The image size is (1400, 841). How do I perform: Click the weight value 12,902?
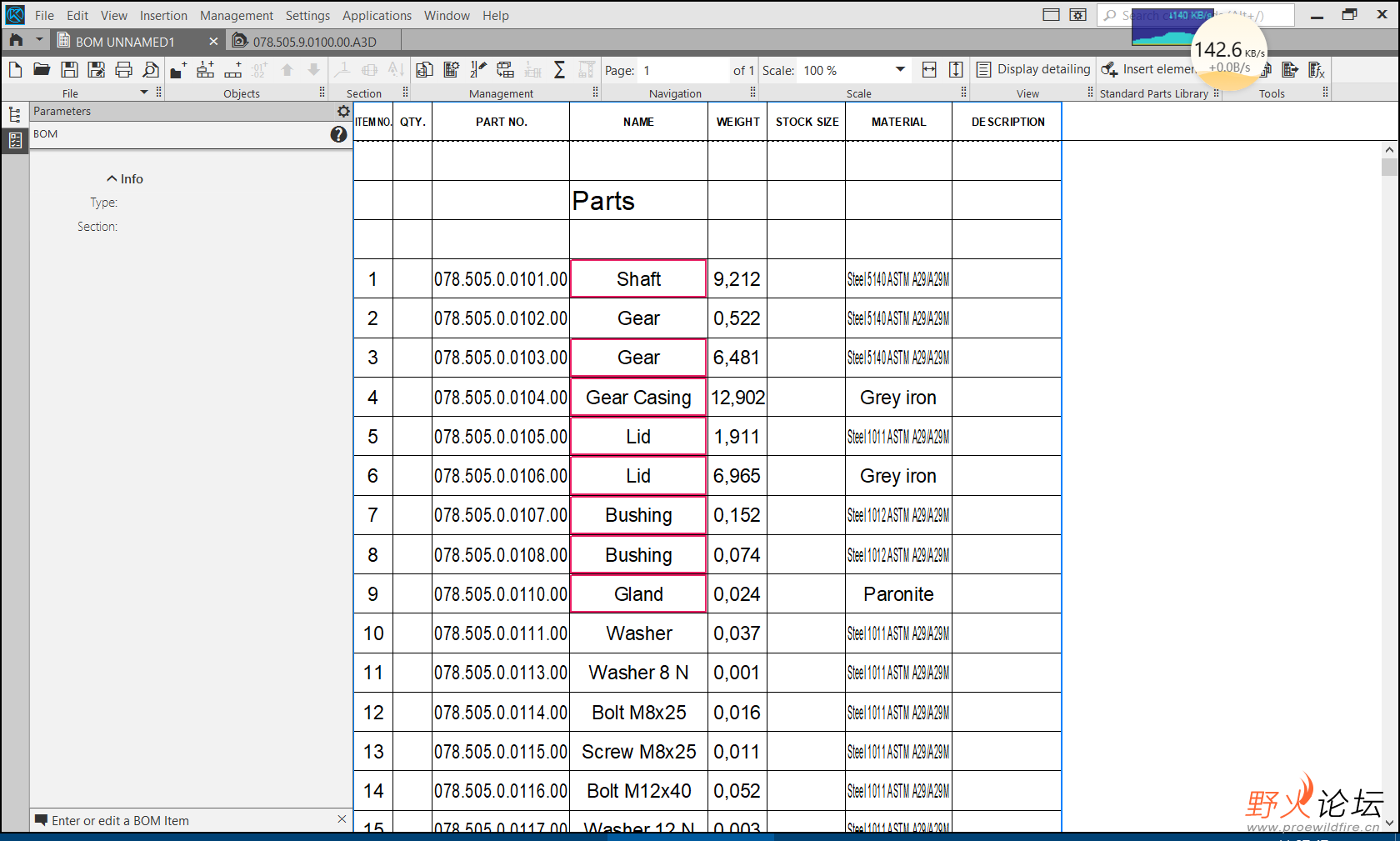737,397
